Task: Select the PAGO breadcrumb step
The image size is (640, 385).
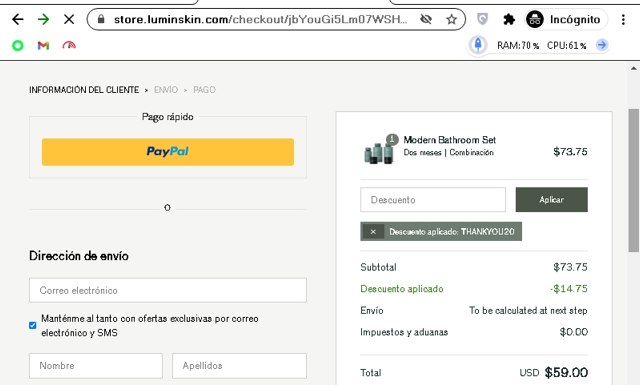Action: [x=204, y=90]
